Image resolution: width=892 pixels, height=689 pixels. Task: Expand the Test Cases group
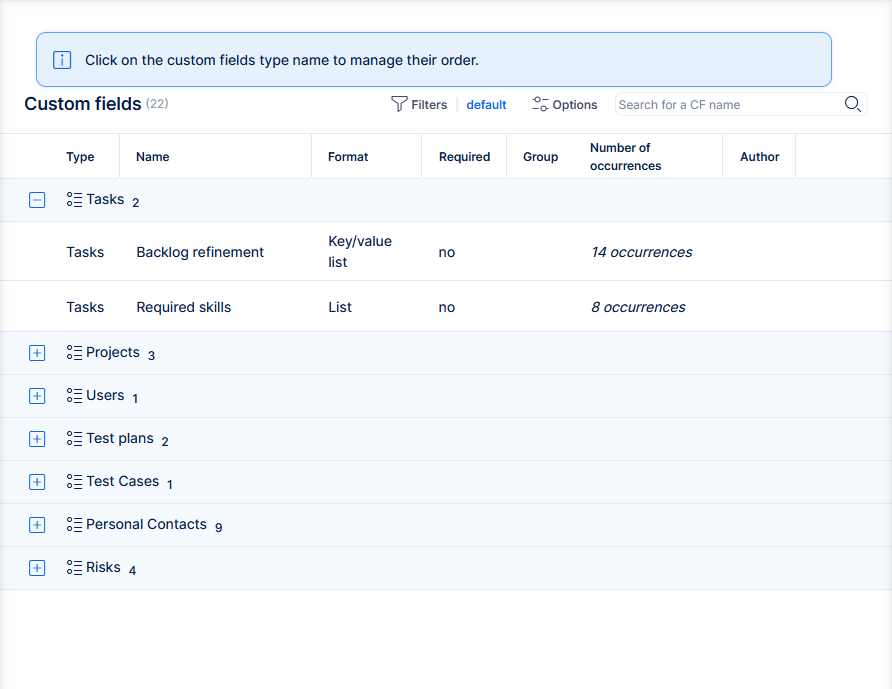point(37,482)
